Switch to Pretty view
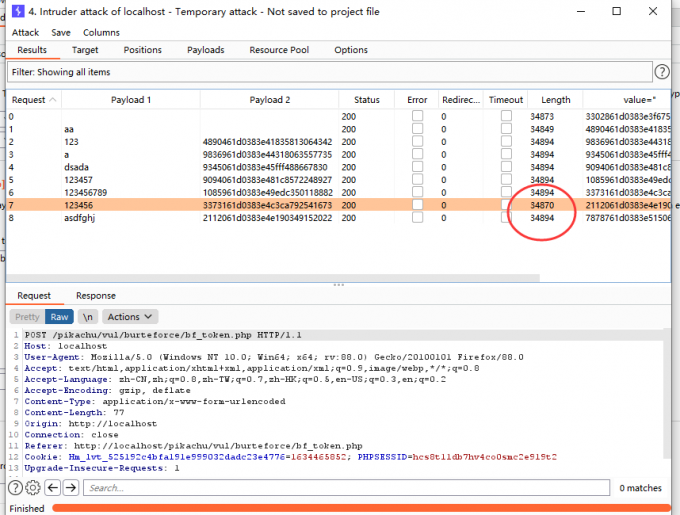 [x=27, y=317]
